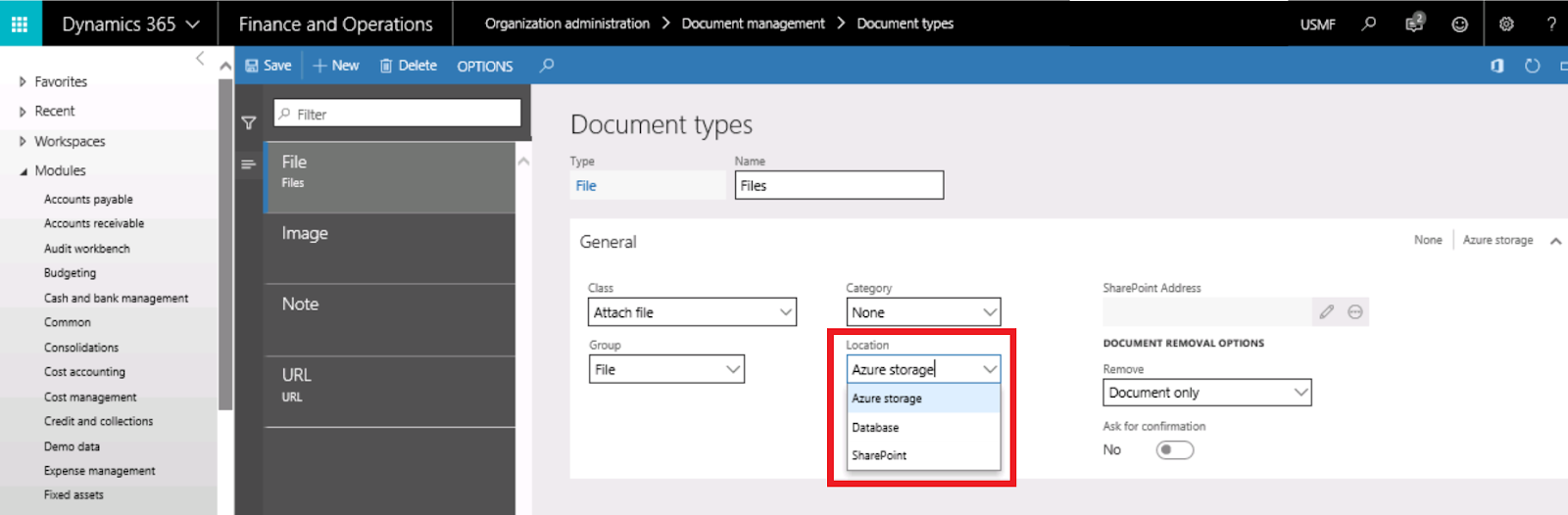Click the smiley feedback icon

tap(1459, 24)
